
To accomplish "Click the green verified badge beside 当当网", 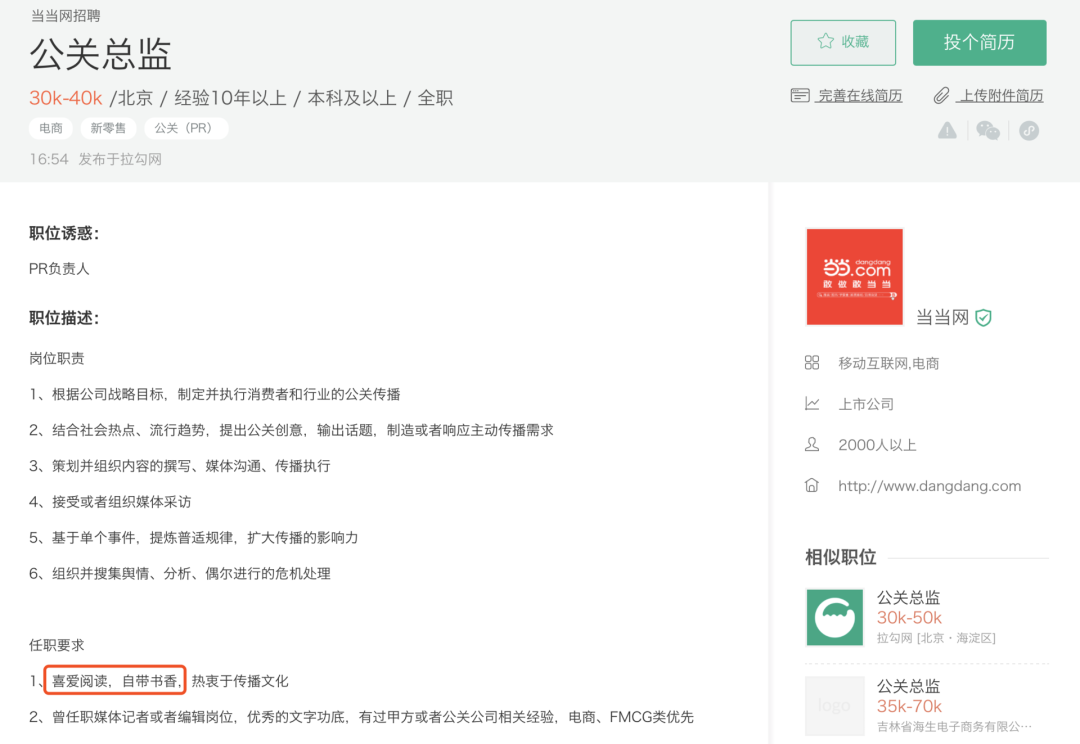I will [x=981, y=318].
